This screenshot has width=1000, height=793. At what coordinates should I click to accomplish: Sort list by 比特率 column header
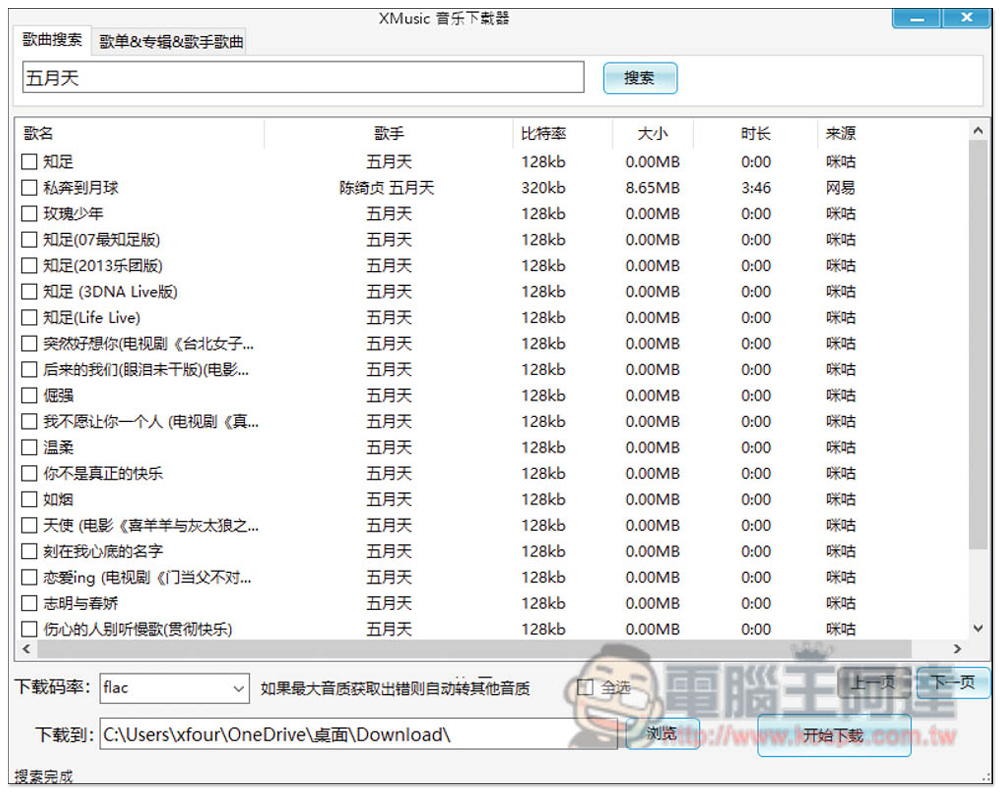click(544, 134)
